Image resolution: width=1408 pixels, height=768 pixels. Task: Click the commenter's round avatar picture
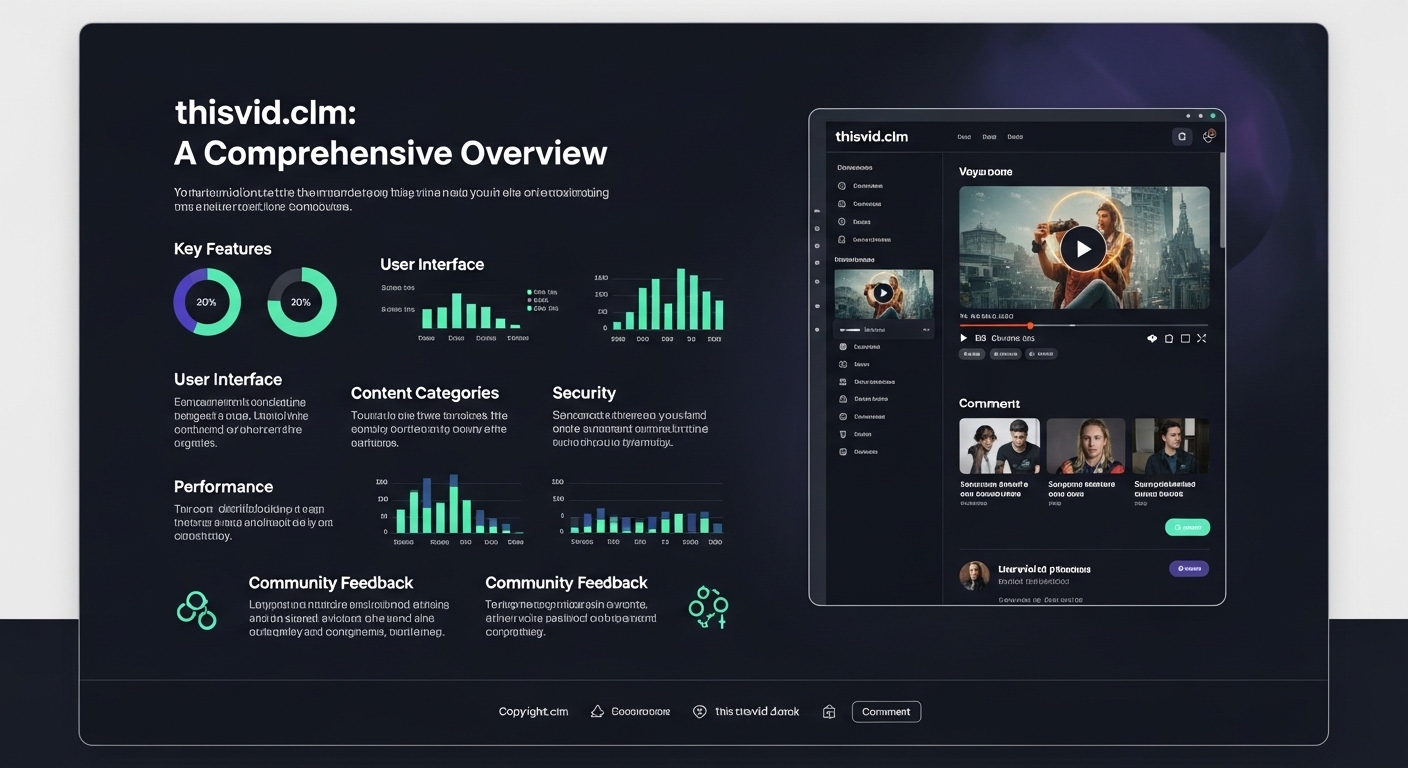coord(974,574)
